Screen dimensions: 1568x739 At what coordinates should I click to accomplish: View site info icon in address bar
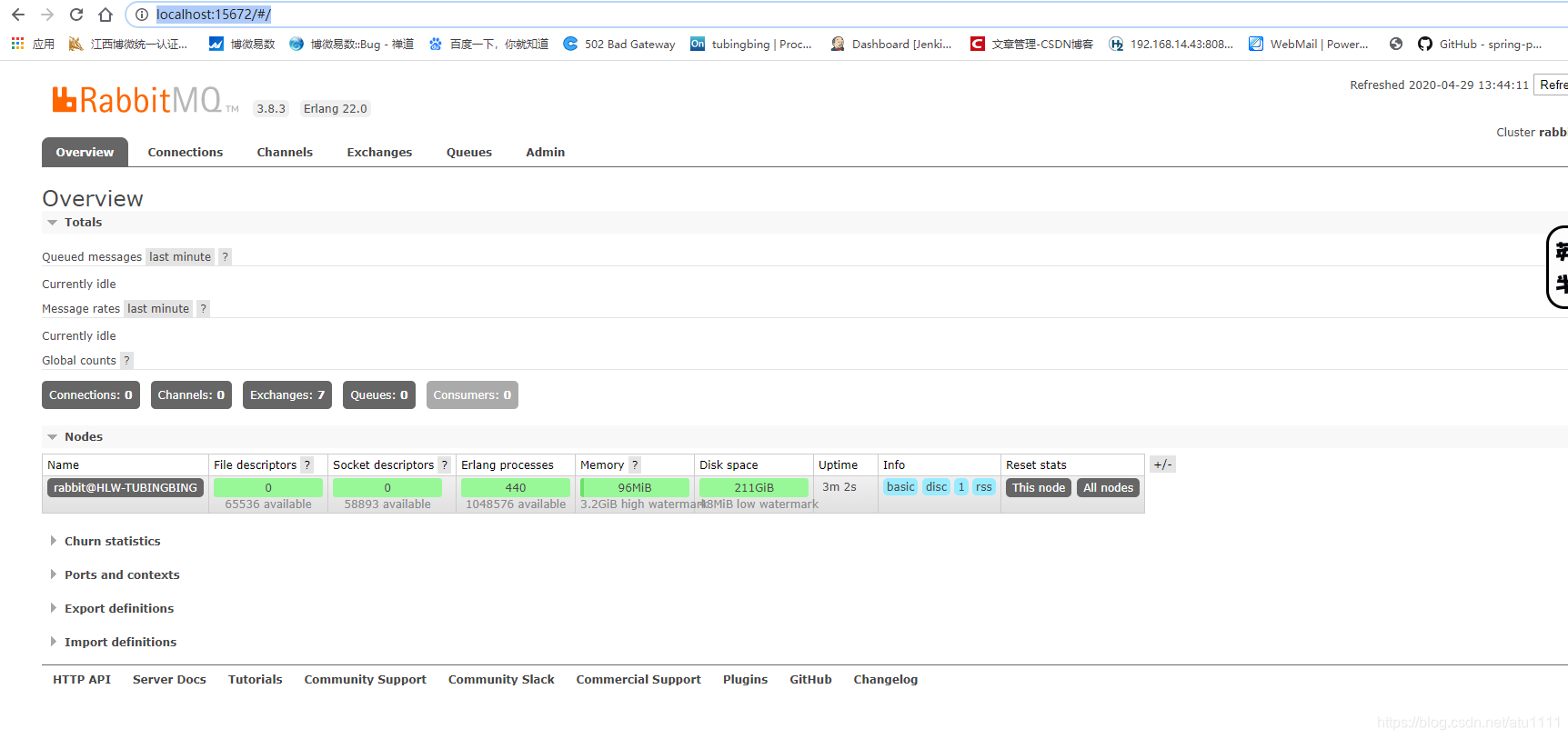click(142, 15)
